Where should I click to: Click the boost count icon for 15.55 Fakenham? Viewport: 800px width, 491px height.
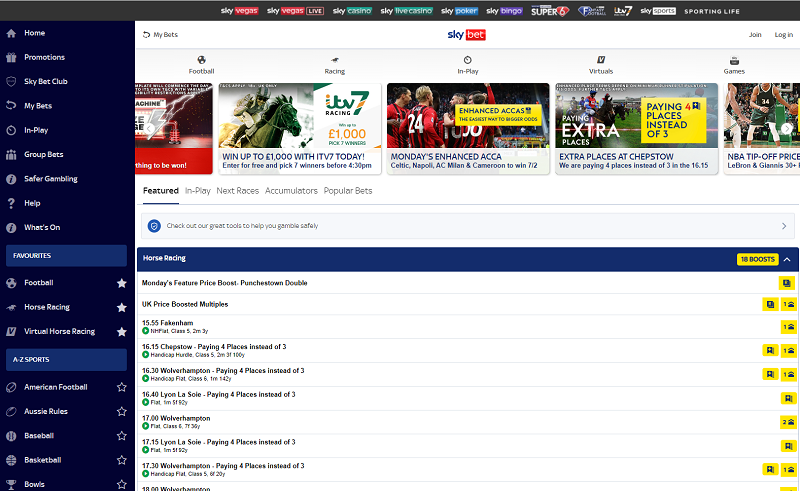pyautogui.click(x=788, y=327)
